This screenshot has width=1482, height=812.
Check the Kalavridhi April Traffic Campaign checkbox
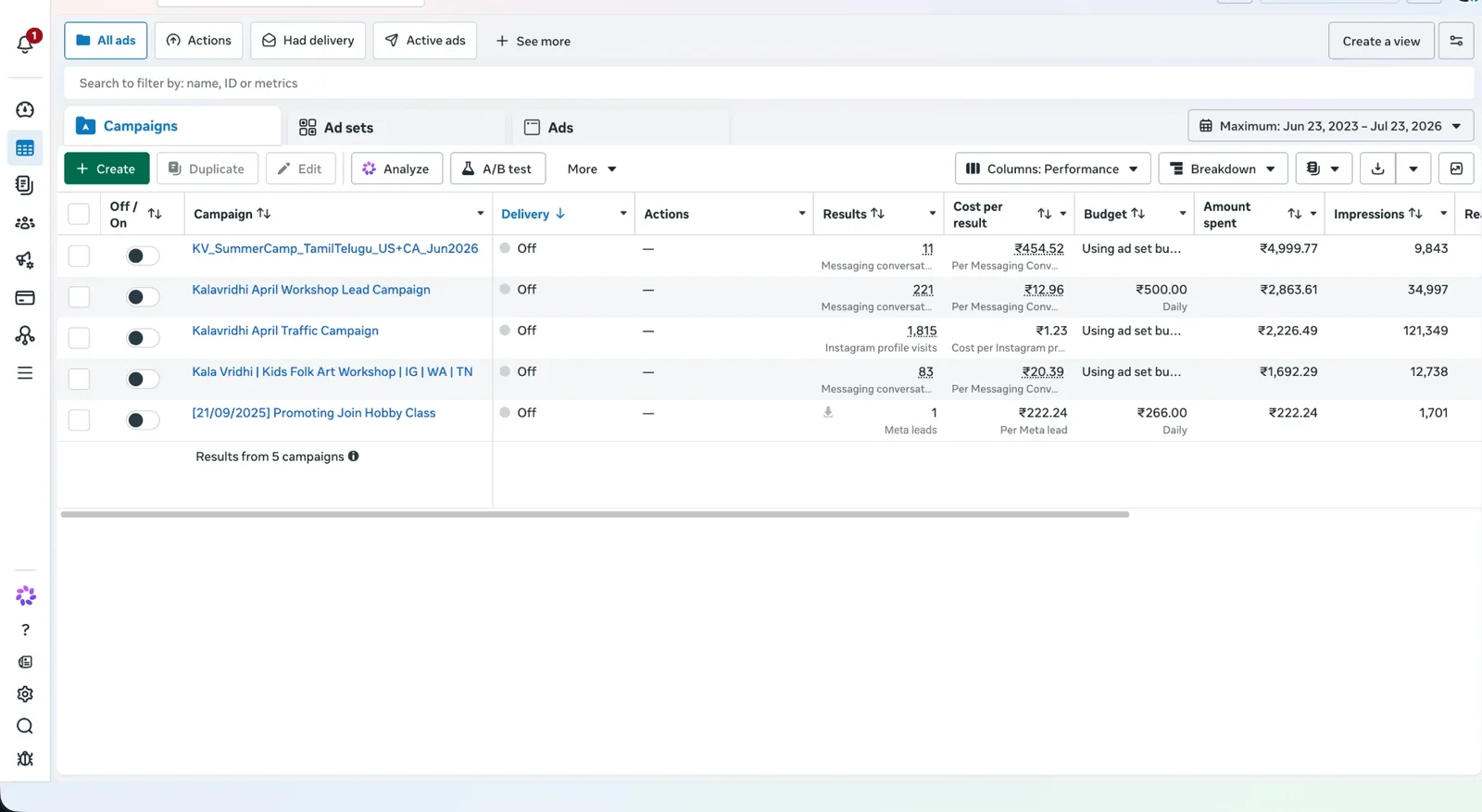(x=79, y=338)
